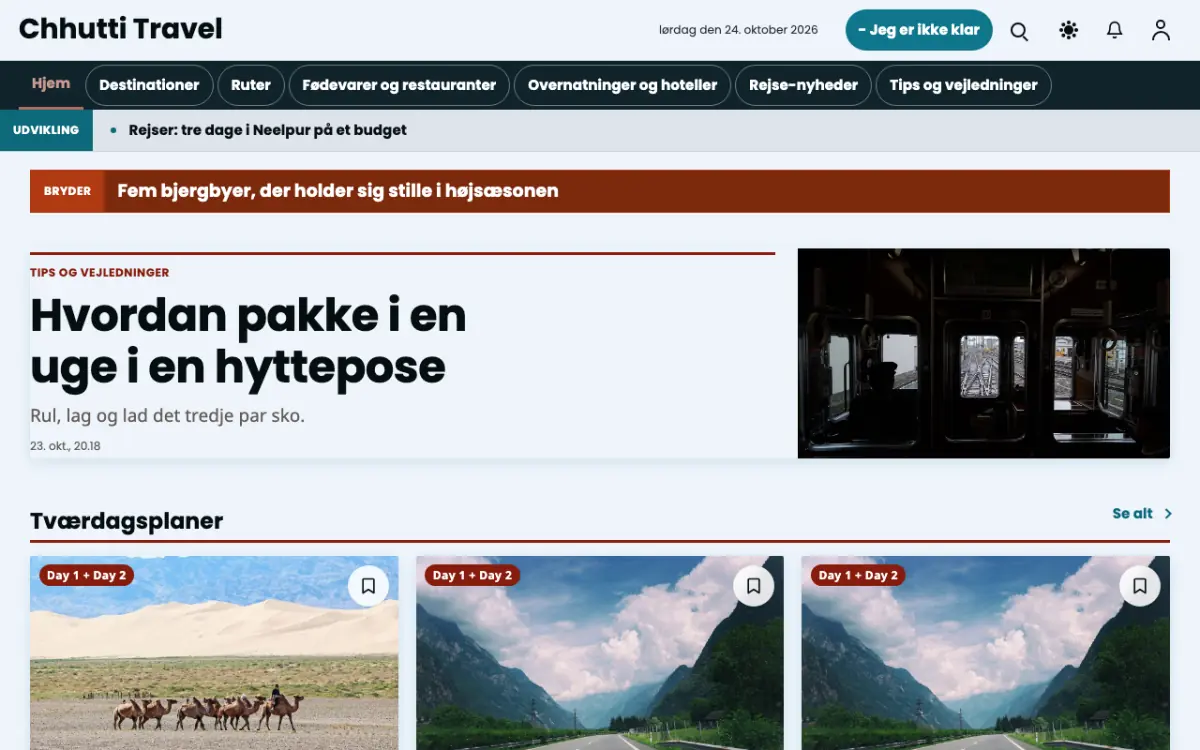Go to the Hjem tab
The height and width of the screenshot is (750, 1200).
tap(51, 84)
